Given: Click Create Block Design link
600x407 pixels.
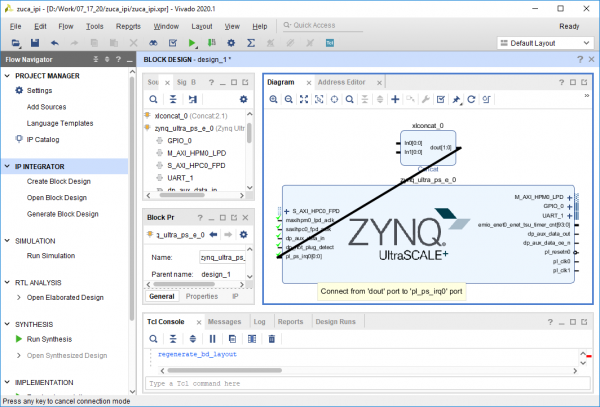Looking at the screenshot, I should pos(58,181).
